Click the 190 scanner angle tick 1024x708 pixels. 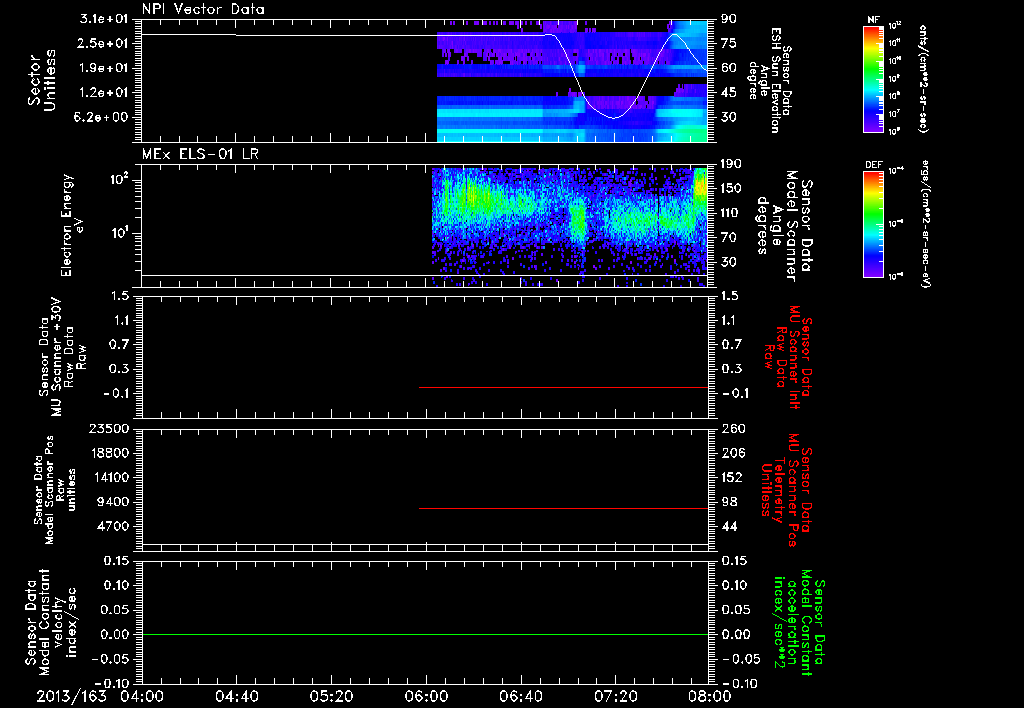tap(731, 164)
